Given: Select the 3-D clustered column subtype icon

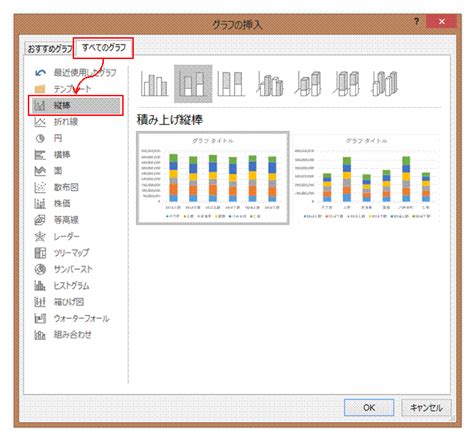Looking at the screenshot, I should tap(270, 84).
